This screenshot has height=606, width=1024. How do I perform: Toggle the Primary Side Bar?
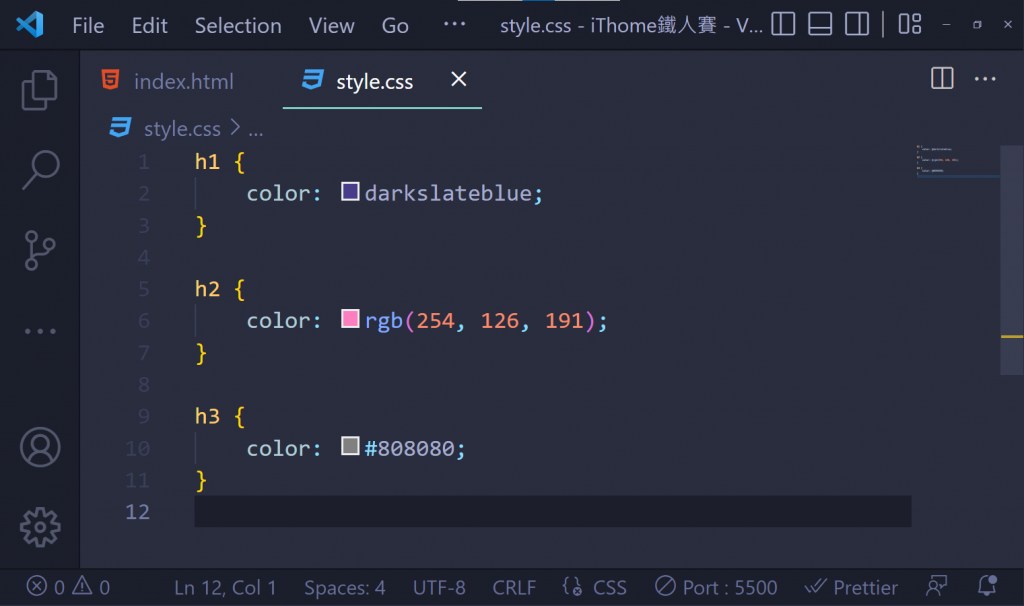click(x=783, y=25)
